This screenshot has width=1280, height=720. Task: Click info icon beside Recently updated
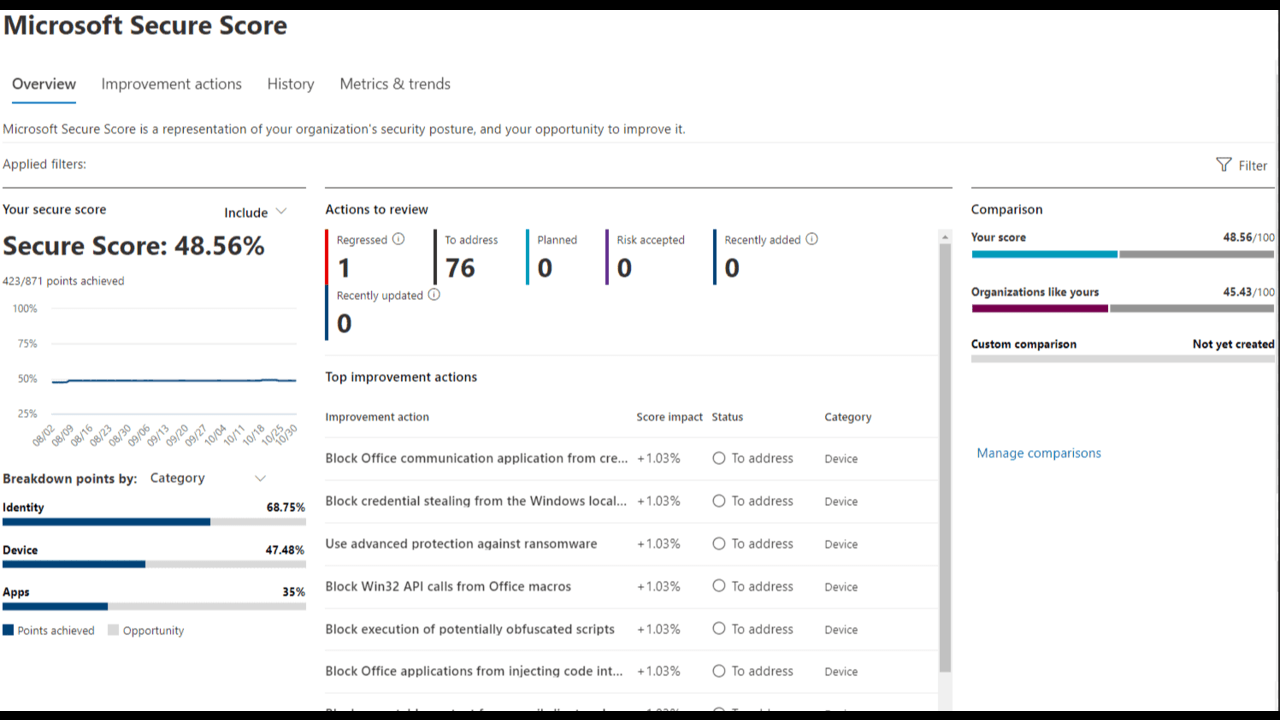click(434, 295)
